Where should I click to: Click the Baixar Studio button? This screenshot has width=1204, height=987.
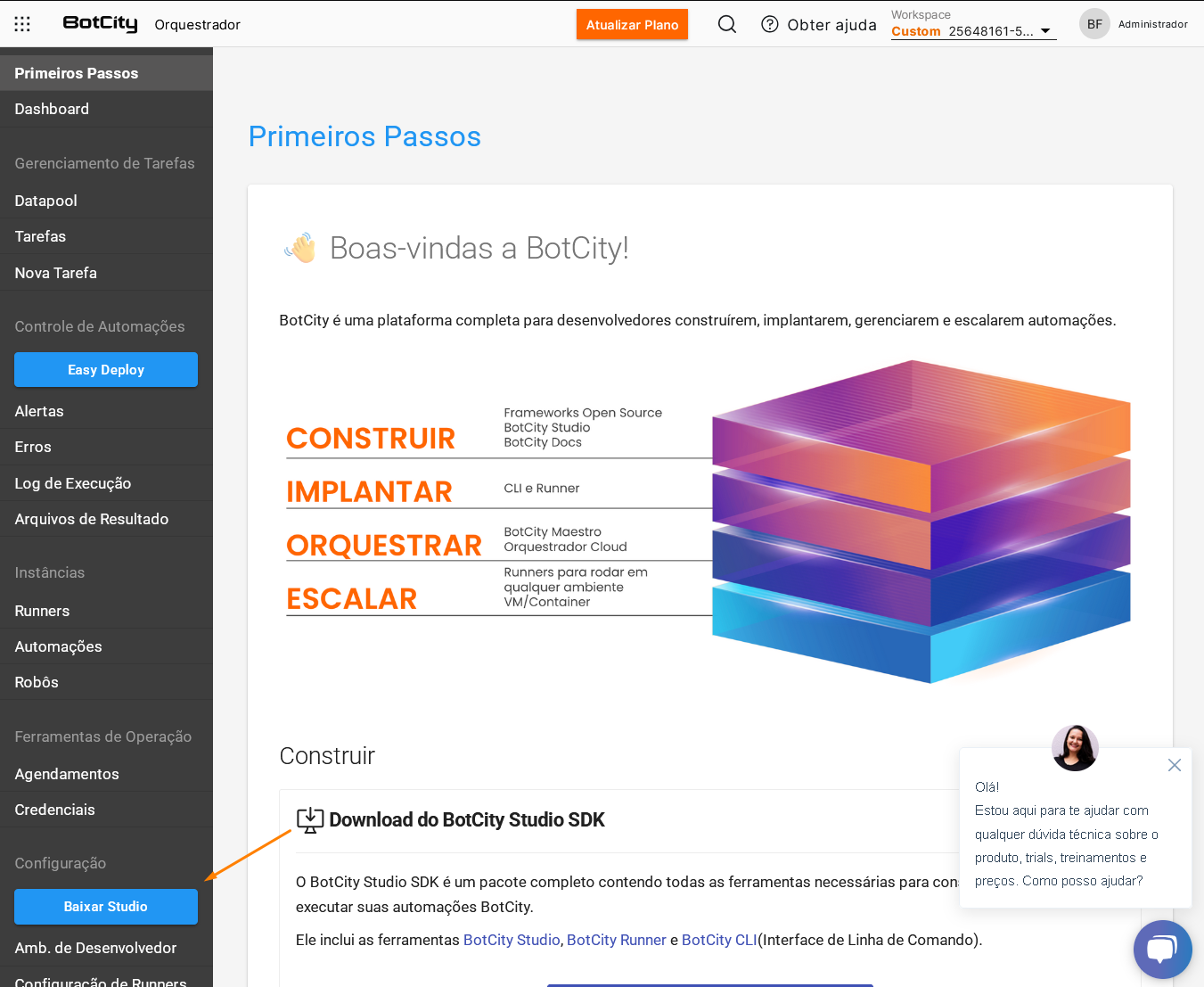[x=105, y=906]
